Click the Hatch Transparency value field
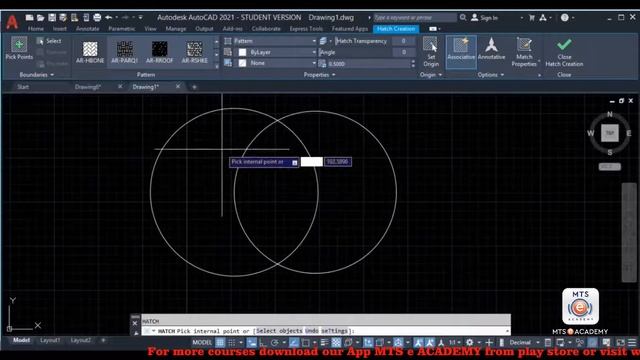This screenshot has height=360, width=640. point(403,41)
